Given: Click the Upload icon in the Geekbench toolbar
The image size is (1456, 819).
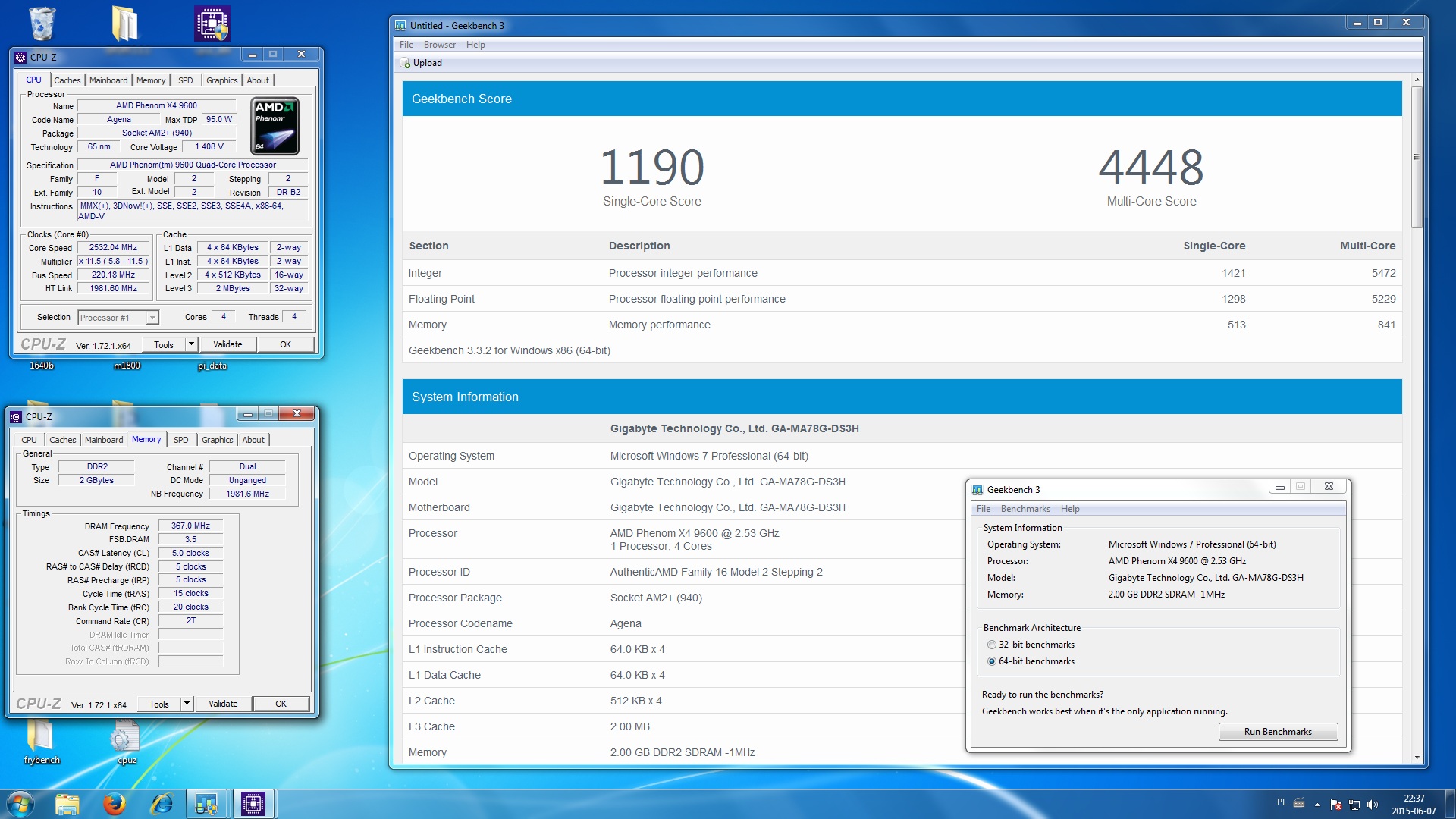Looking at the screenshot, I should point(405,63).
